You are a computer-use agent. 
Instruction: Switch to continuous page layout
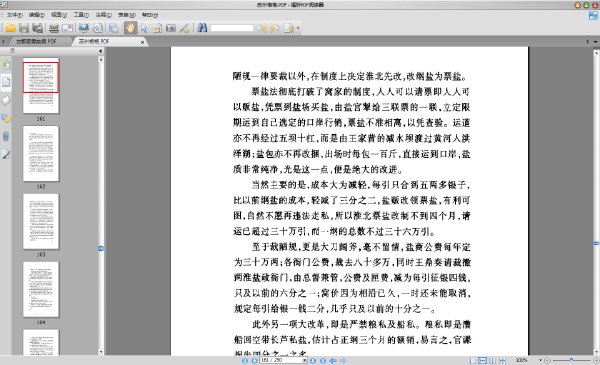point(482,360)
